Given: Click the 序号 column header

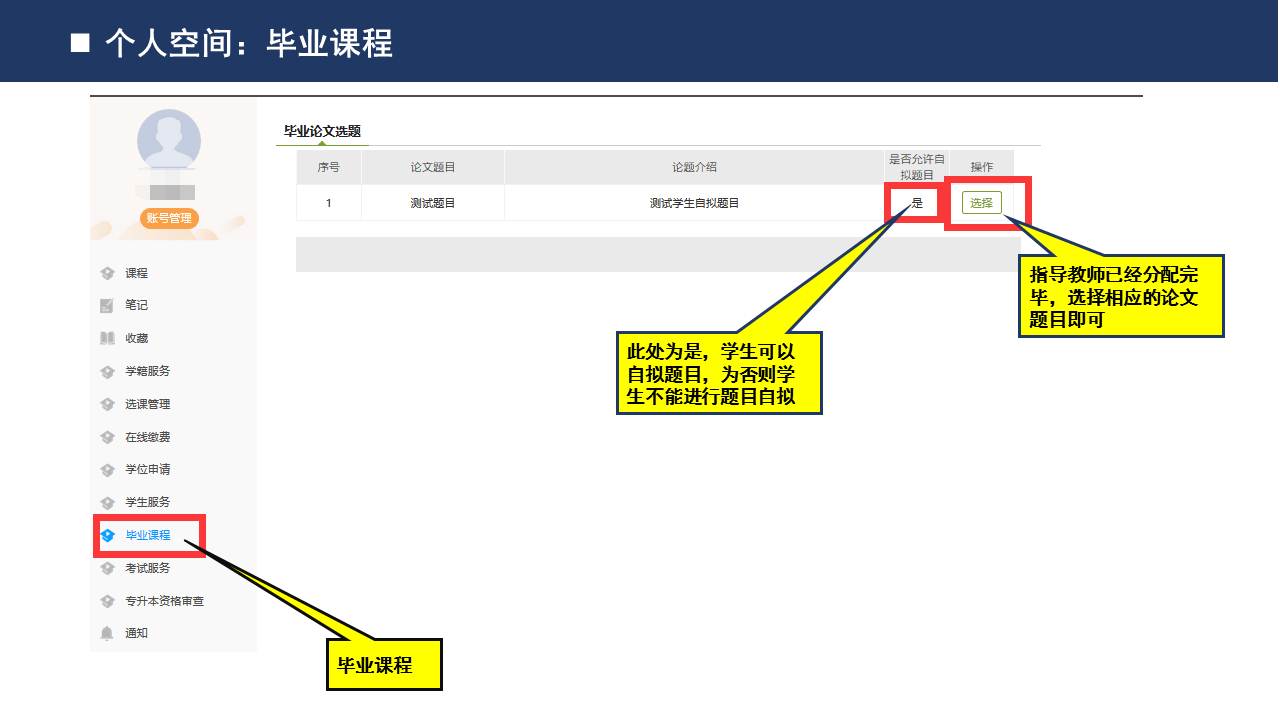Looking at the screenshot, I should pyautogui.click(x=328, y=167).
